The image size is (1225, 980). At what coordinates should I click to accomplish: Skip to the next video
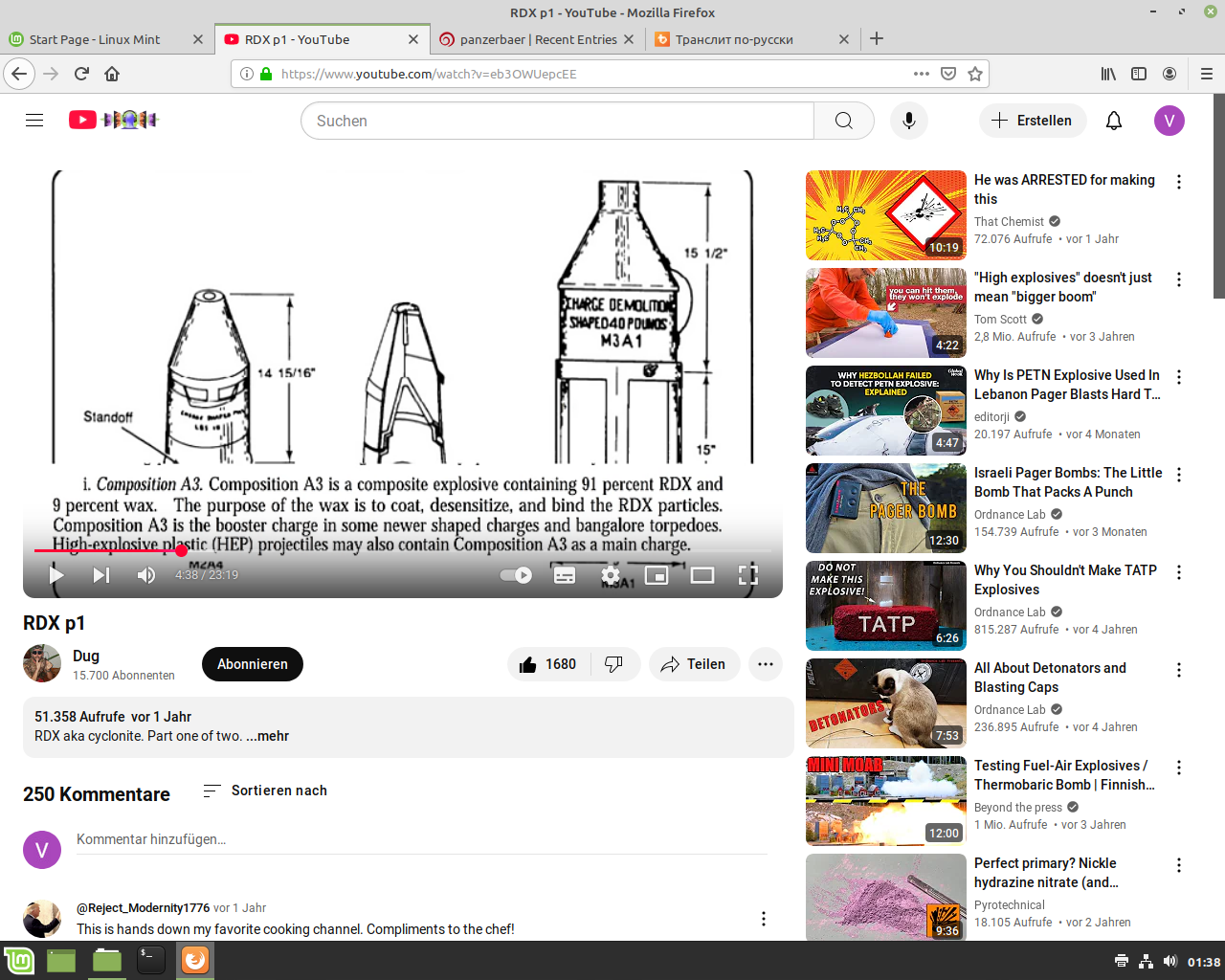click(x=101, y=575)
